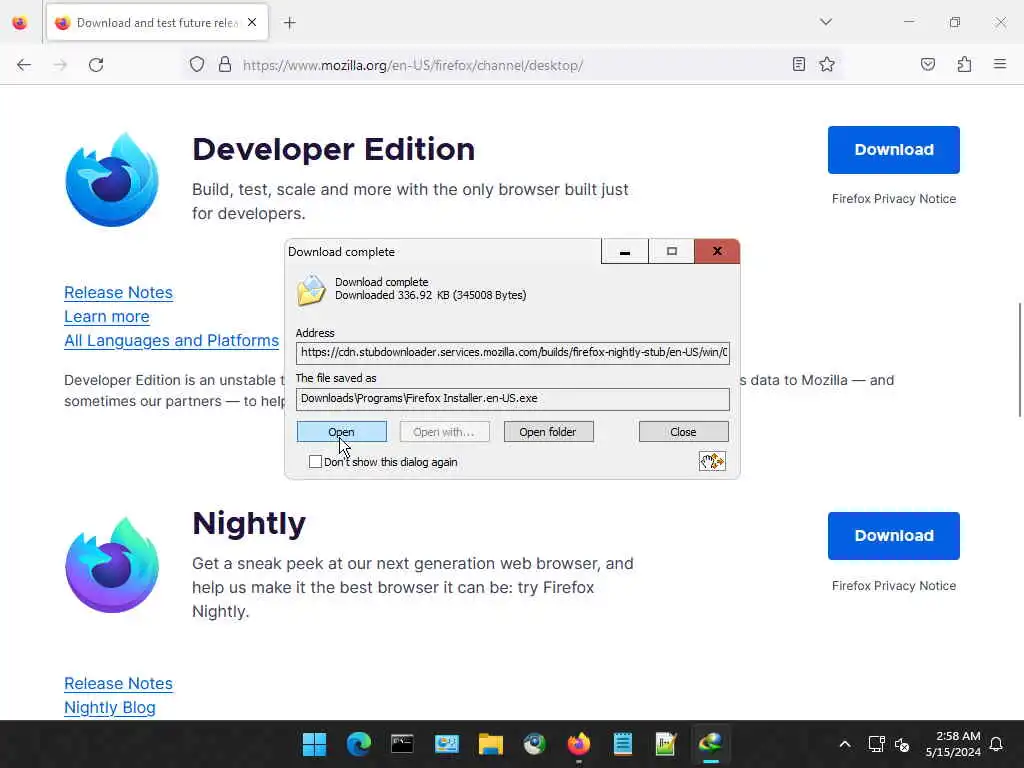Click the Nightly heading

click(x=249, y=524)
